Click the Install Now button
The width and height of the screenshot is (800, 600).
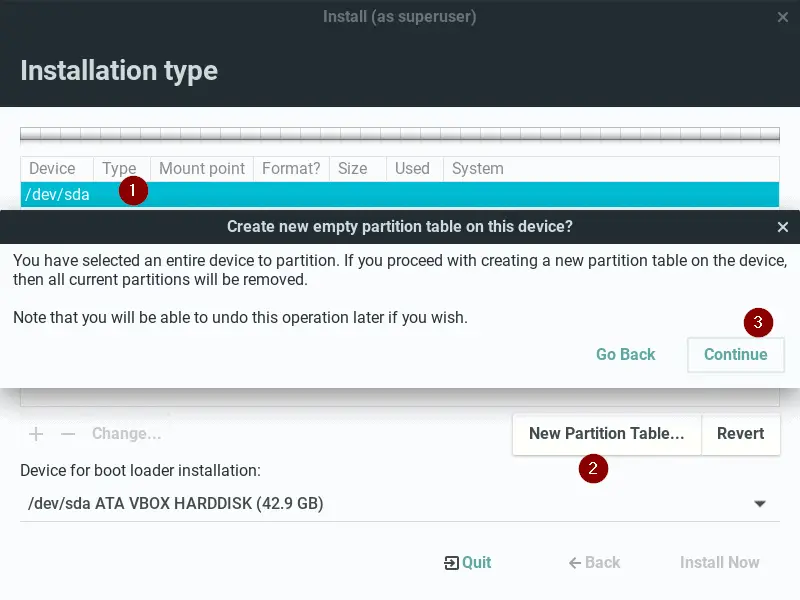(719, 562)
